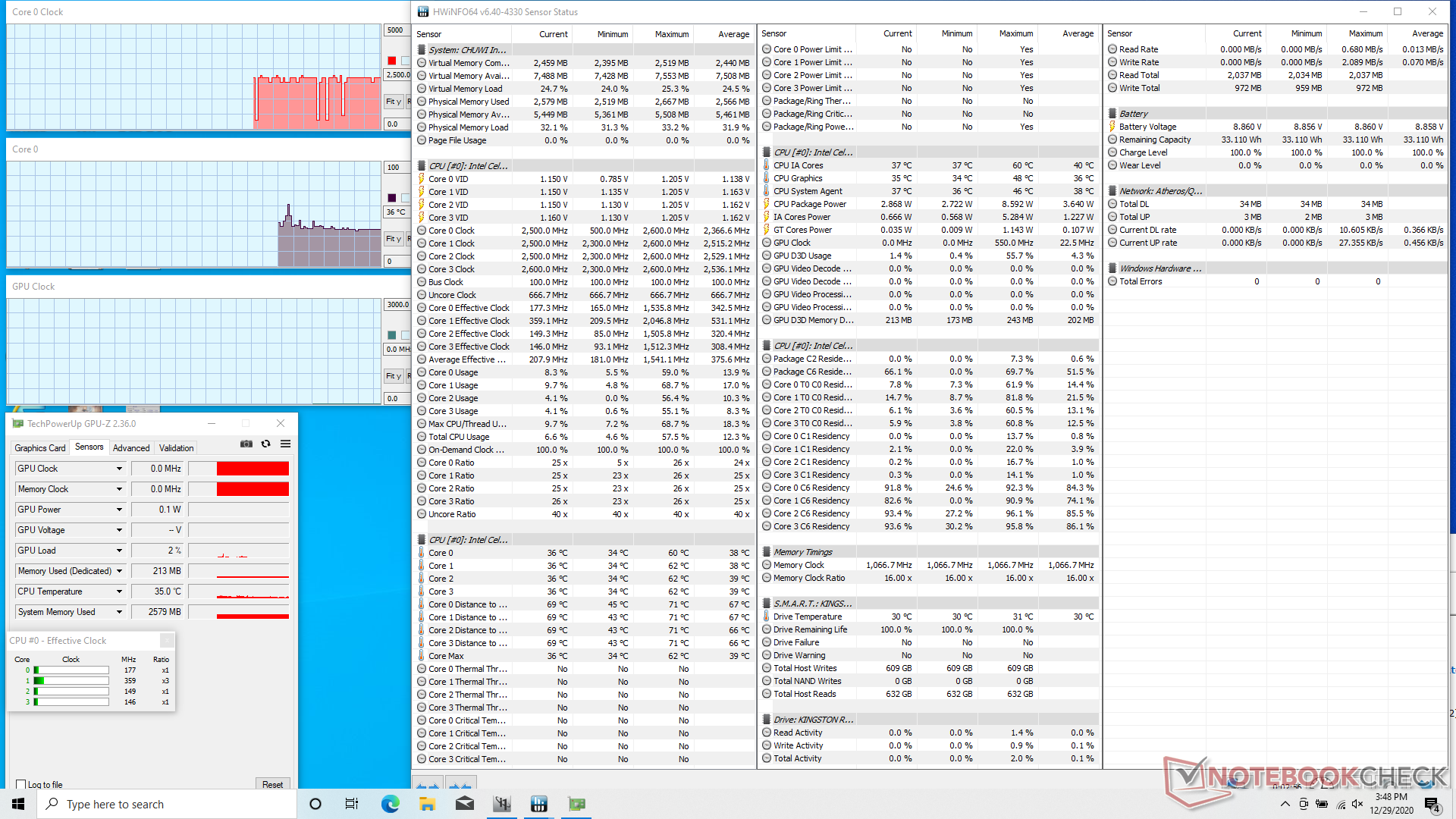Click Fit y button in Core 0 Clock graph
Viewport: 1456px width, 819px height.
[394, 102]
